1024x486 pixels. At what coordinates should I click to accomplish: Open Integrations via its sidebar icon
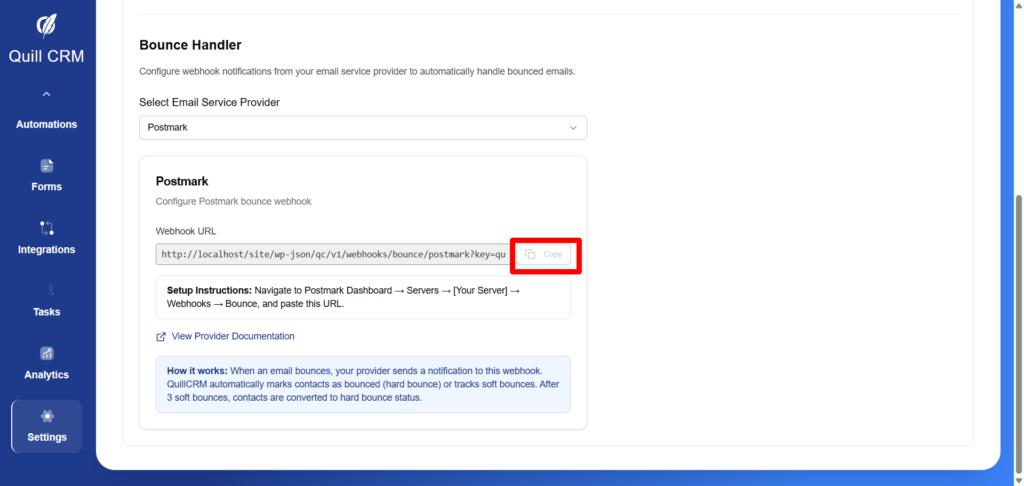46,228
